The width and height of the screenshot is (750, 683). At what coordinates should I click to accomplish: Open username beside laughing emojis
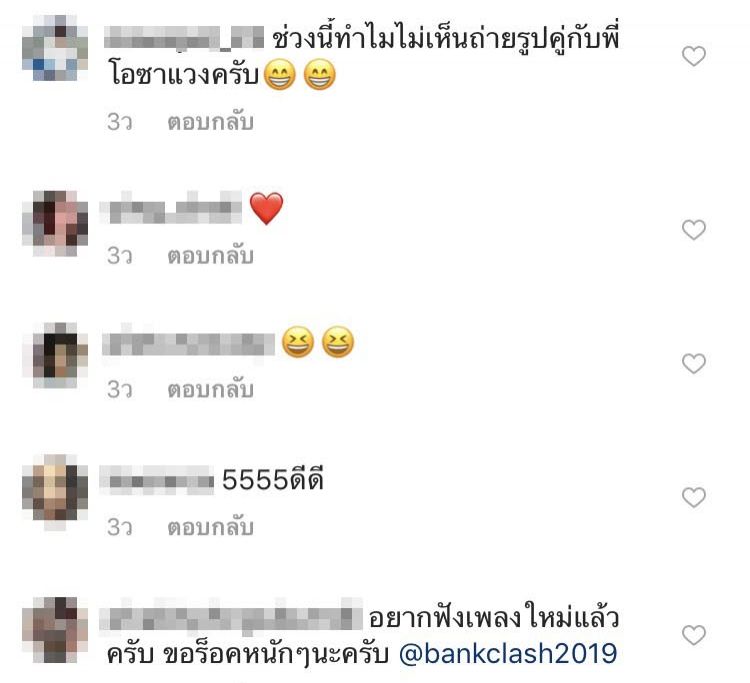[x=188, y=342]
